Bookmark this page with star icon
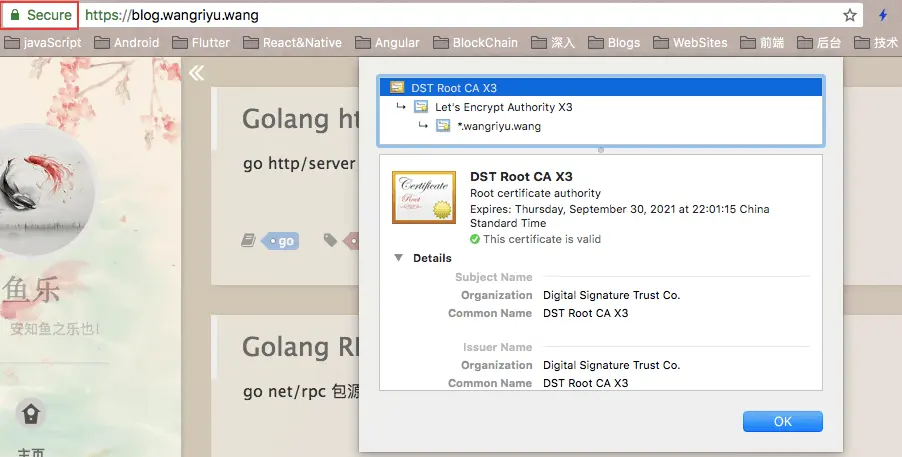902x457 pixels. [850, 15]
